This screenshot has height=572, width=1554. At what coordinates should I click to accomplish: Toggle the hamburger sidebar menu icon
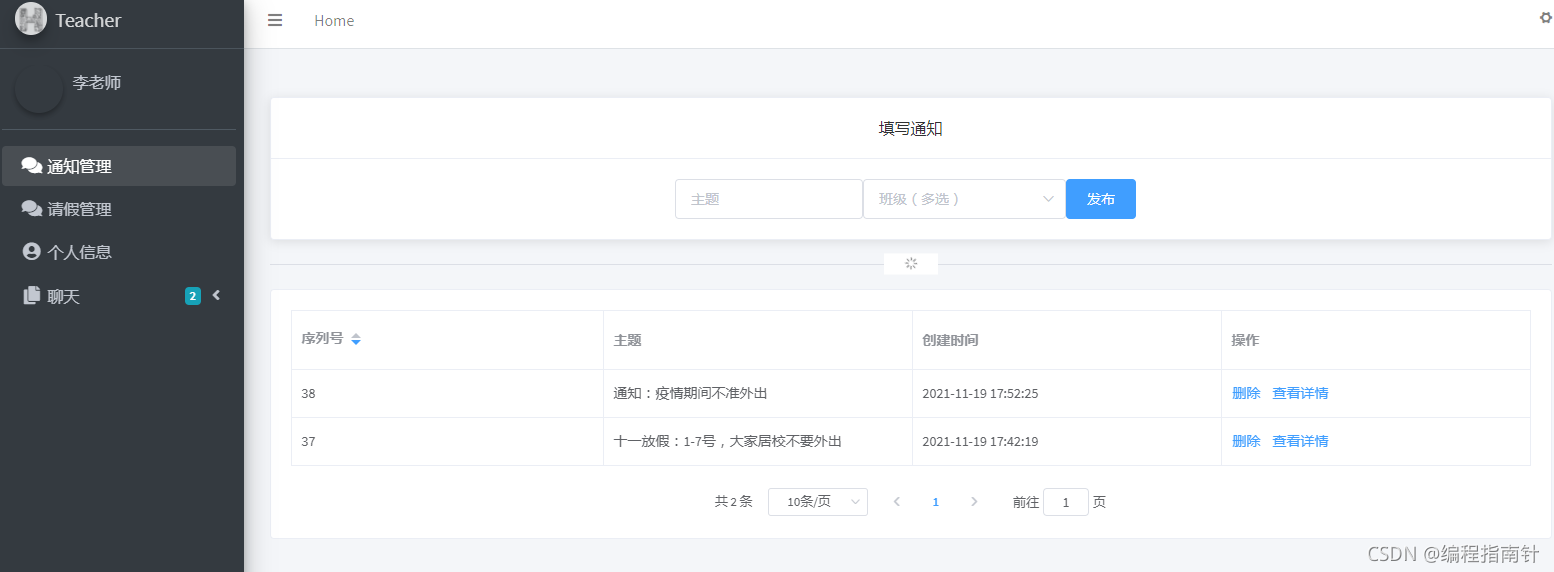click(x=275, y=20)
